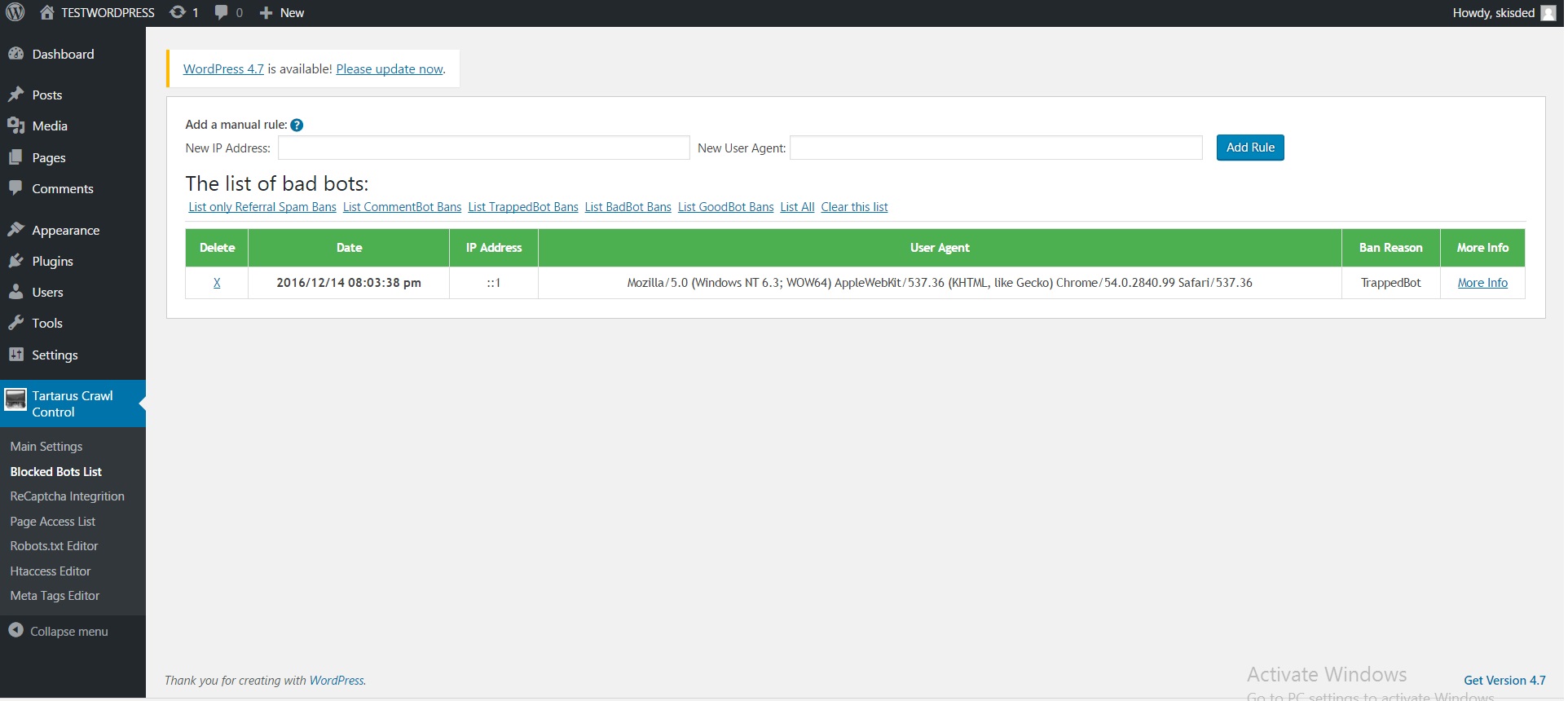Open the updates icon showing 1
Image resolution: width=1568 pixels, height=701 pixels.
click(177, 12)
